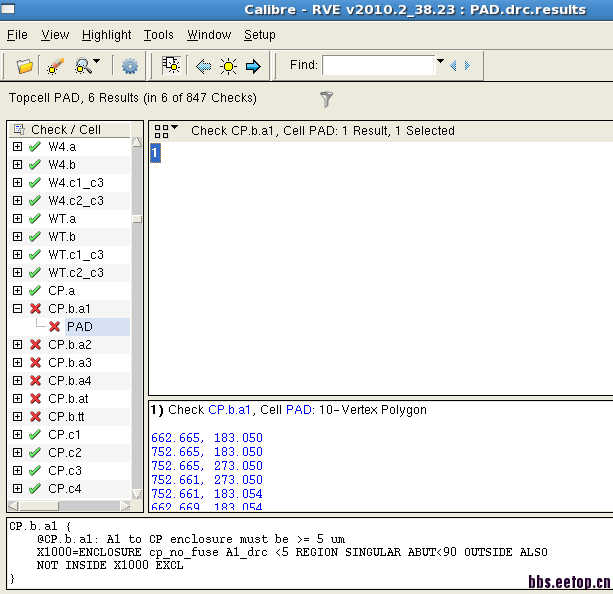Open the Window menu

pyautogui.click(x=209, y=35)
